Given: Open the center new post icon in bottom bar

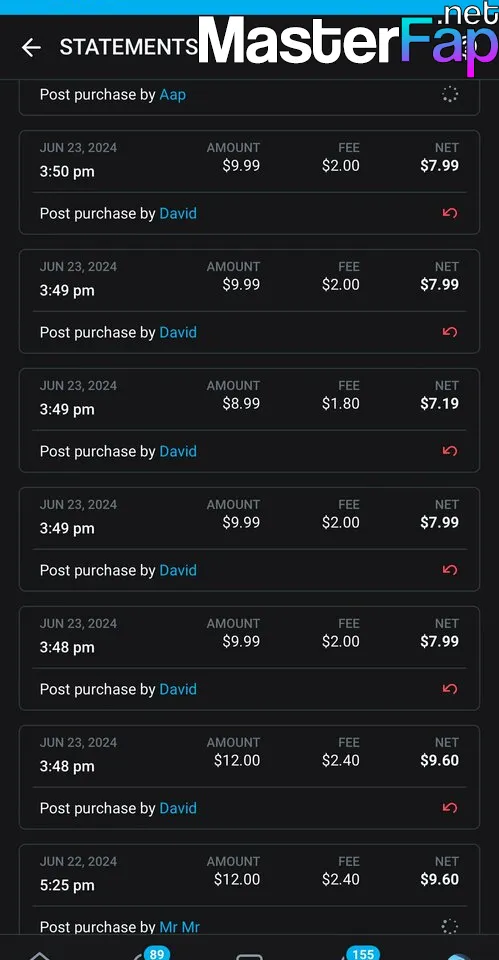Looking at the screenshot, I should pos(249,956).
